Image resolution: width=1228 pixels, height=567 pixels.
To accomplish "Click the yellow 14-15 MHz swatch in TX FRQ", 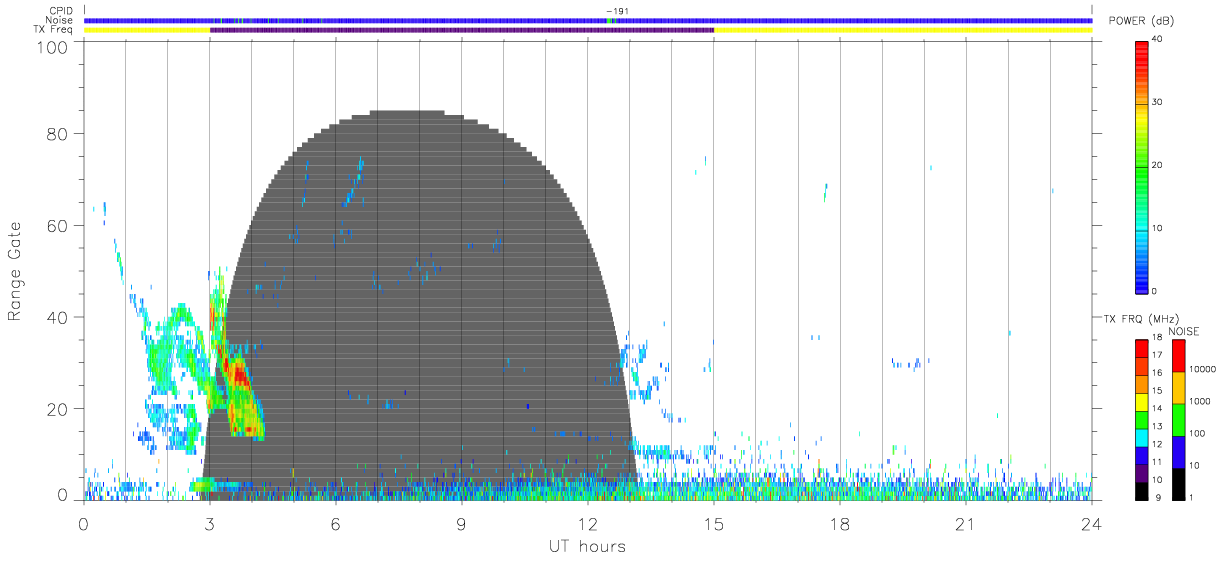I will [x=1142, y=401].
